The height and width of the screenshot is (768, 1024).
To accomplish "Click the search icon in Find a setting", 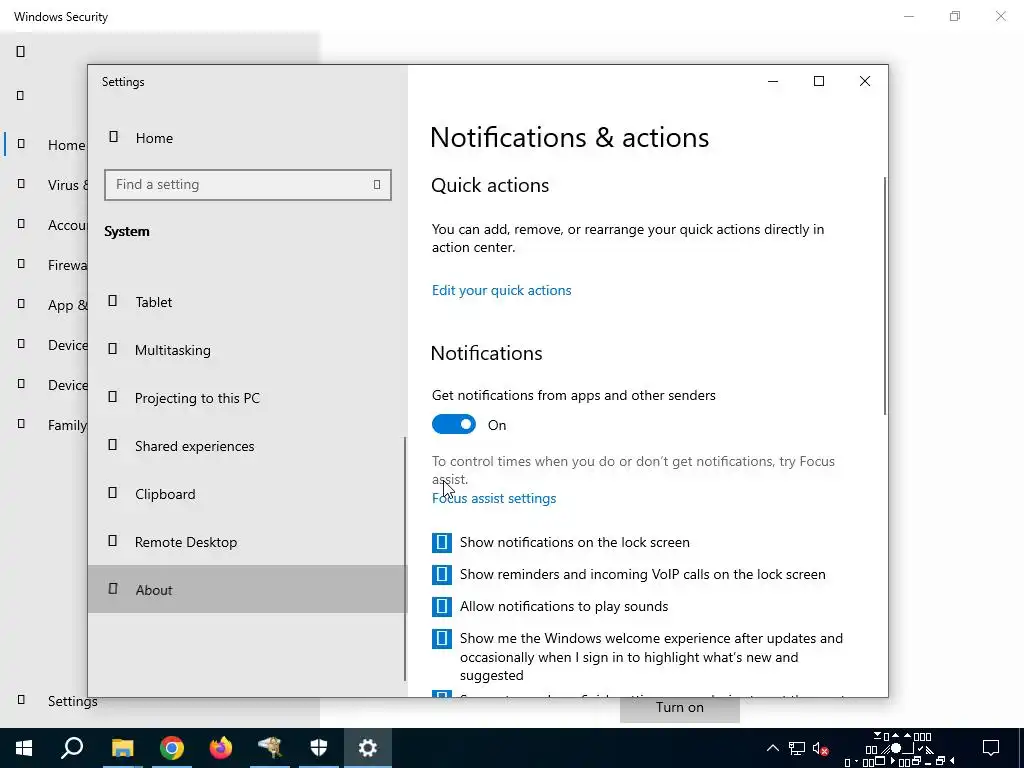I will 377,185.
